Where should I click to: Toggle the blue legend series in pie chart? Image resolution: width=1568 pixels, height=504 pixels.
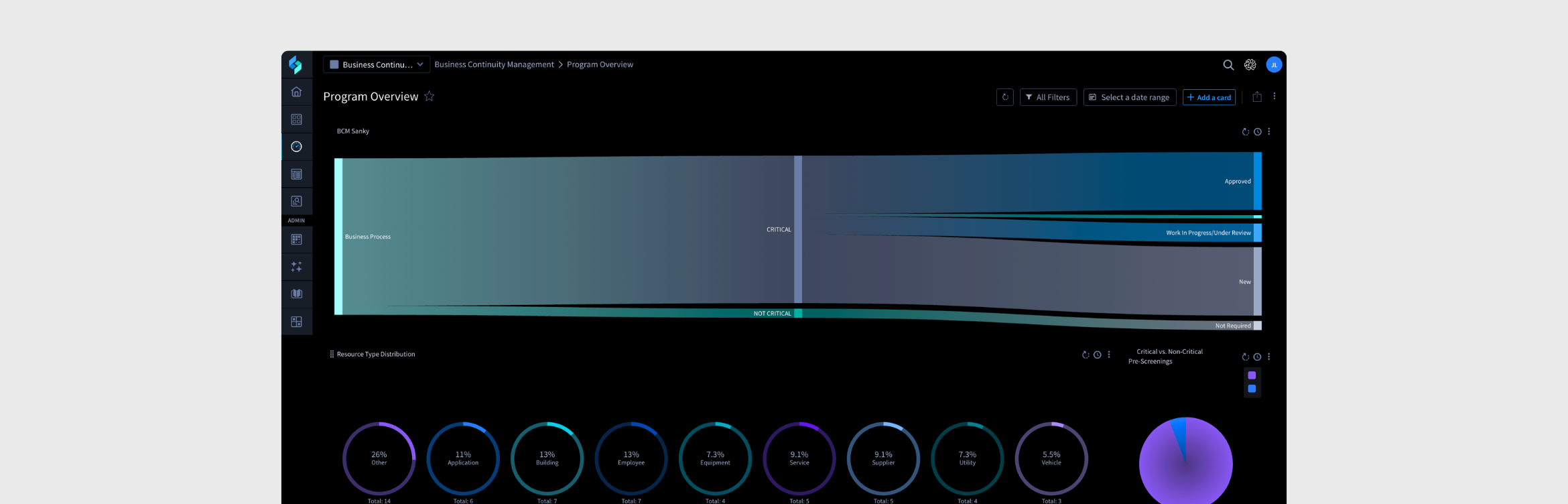pyautogui.click(x=1251, y=389)
